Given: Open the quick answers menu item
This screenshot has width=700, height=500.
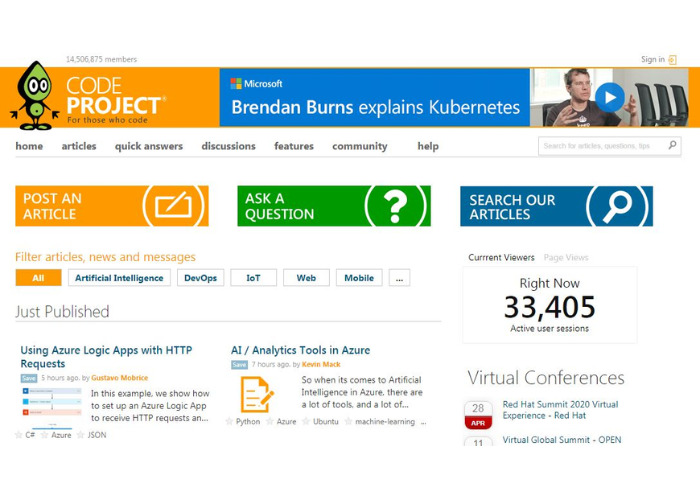Looking at the screenshot, I should 148,146.
